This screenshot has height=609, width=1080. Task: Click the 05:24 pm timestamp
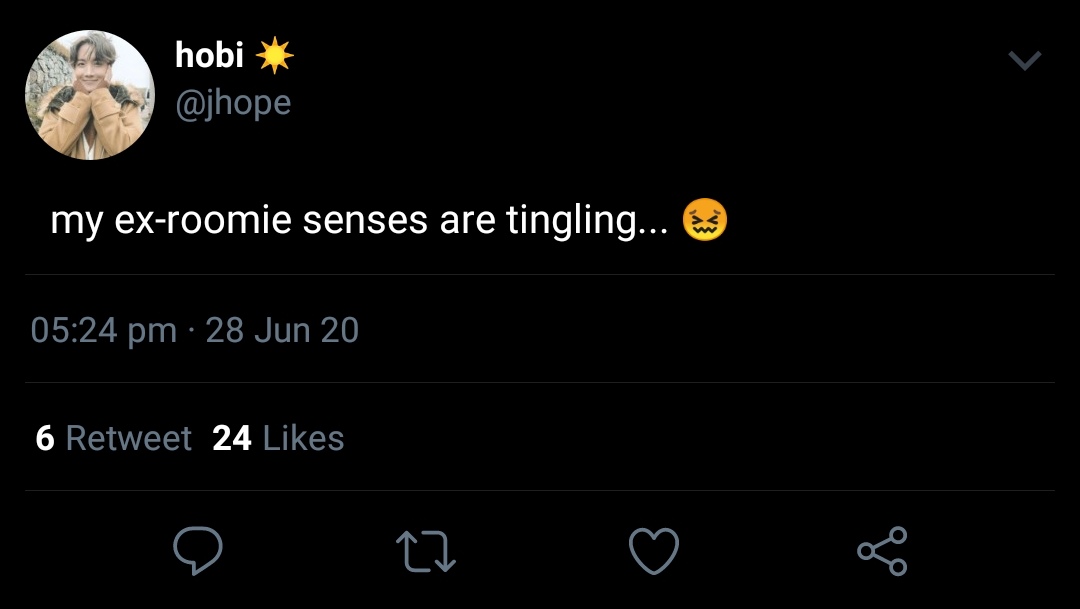click(103, 330)
